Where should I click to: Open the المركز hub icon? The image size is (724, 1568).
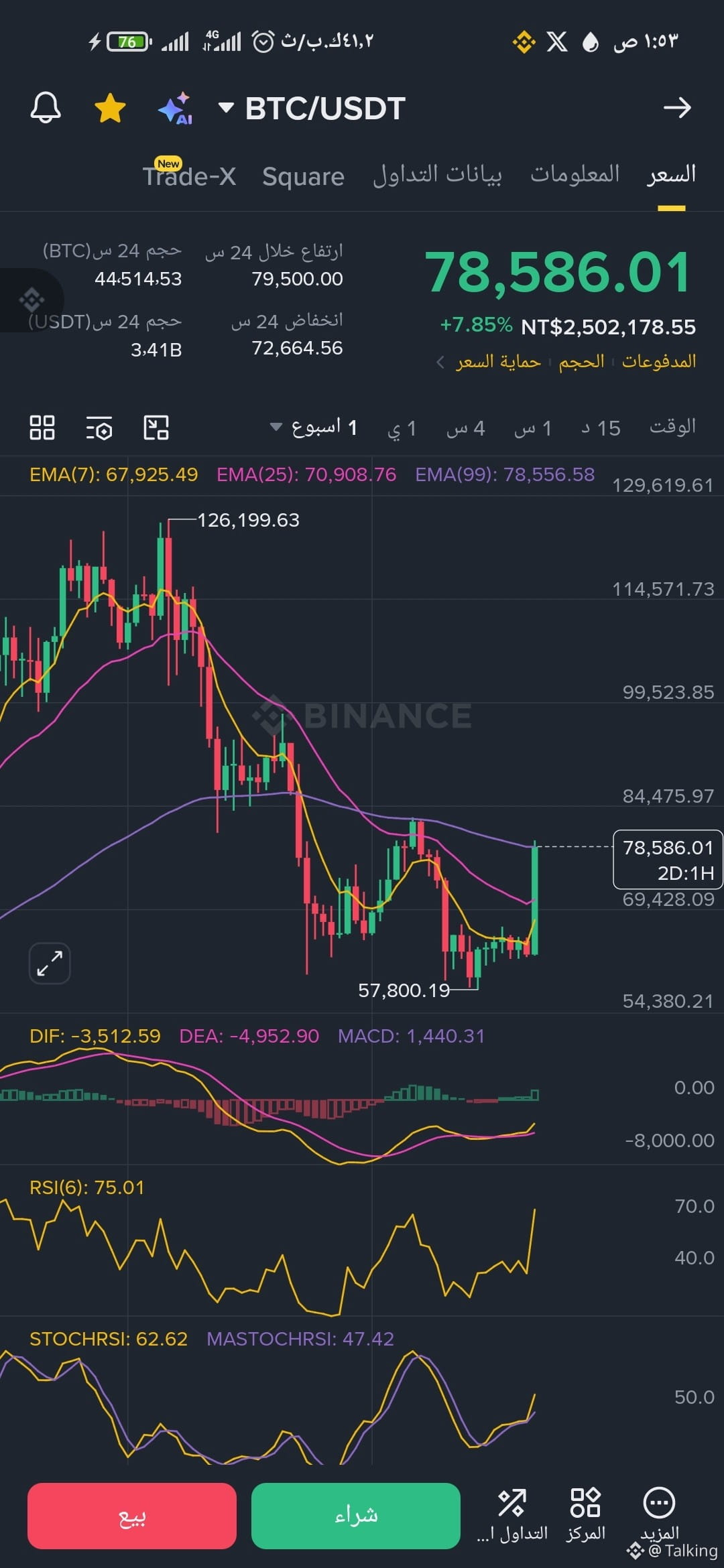(585, 1515)
